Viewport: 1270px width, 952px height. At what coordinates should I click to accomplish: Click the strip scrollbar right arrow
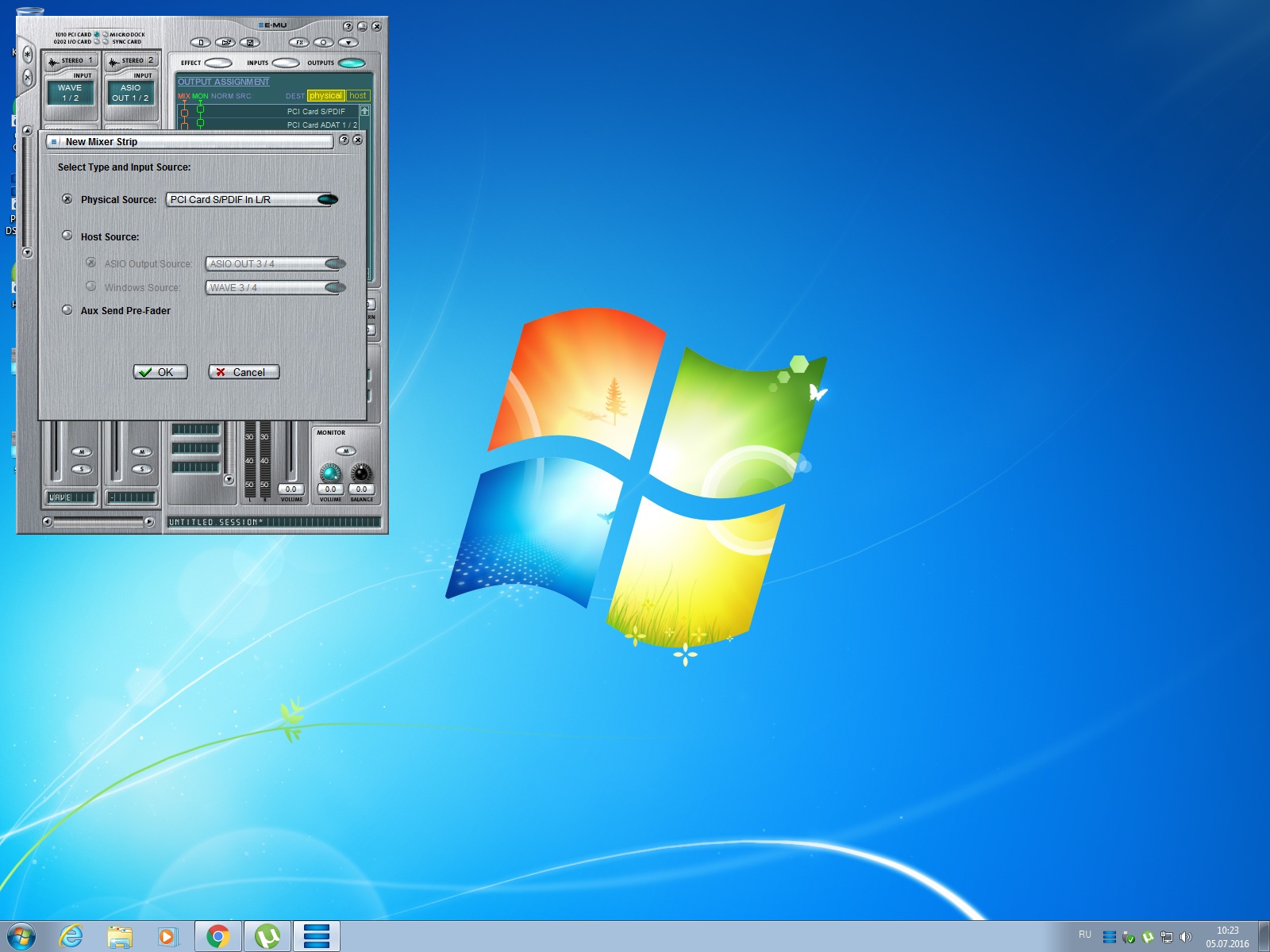click(149, 521)
